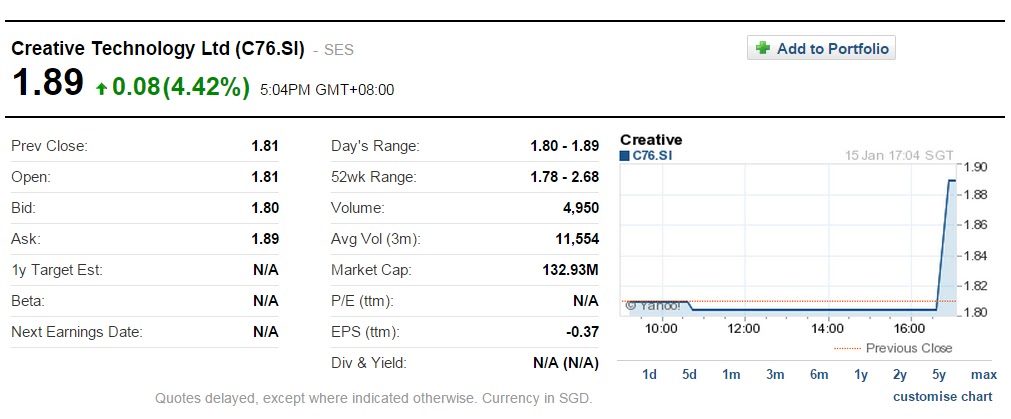Click the Yahoo copyright watermark on chart

(653, 305)
